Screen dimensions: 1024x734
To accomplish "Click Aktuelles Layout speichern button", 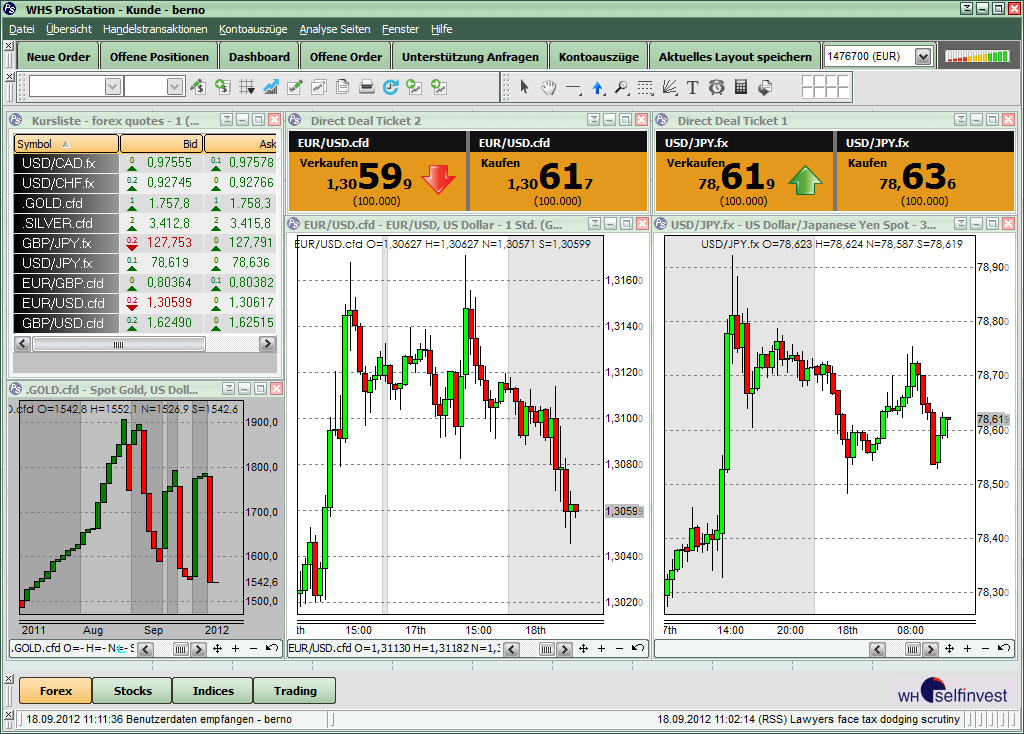I will coord(735,57).
